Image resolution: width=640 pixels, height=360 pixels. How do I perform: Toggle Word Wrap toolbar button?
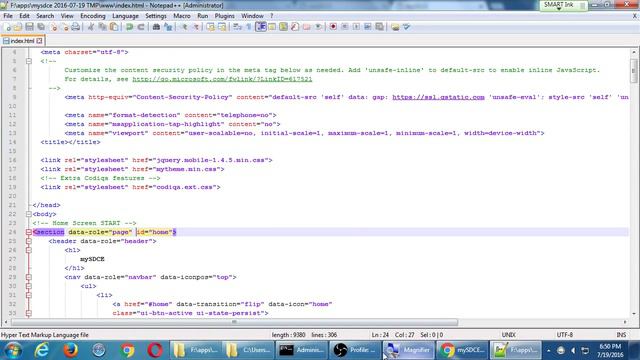pyautogui.click(x=237, y=27)
